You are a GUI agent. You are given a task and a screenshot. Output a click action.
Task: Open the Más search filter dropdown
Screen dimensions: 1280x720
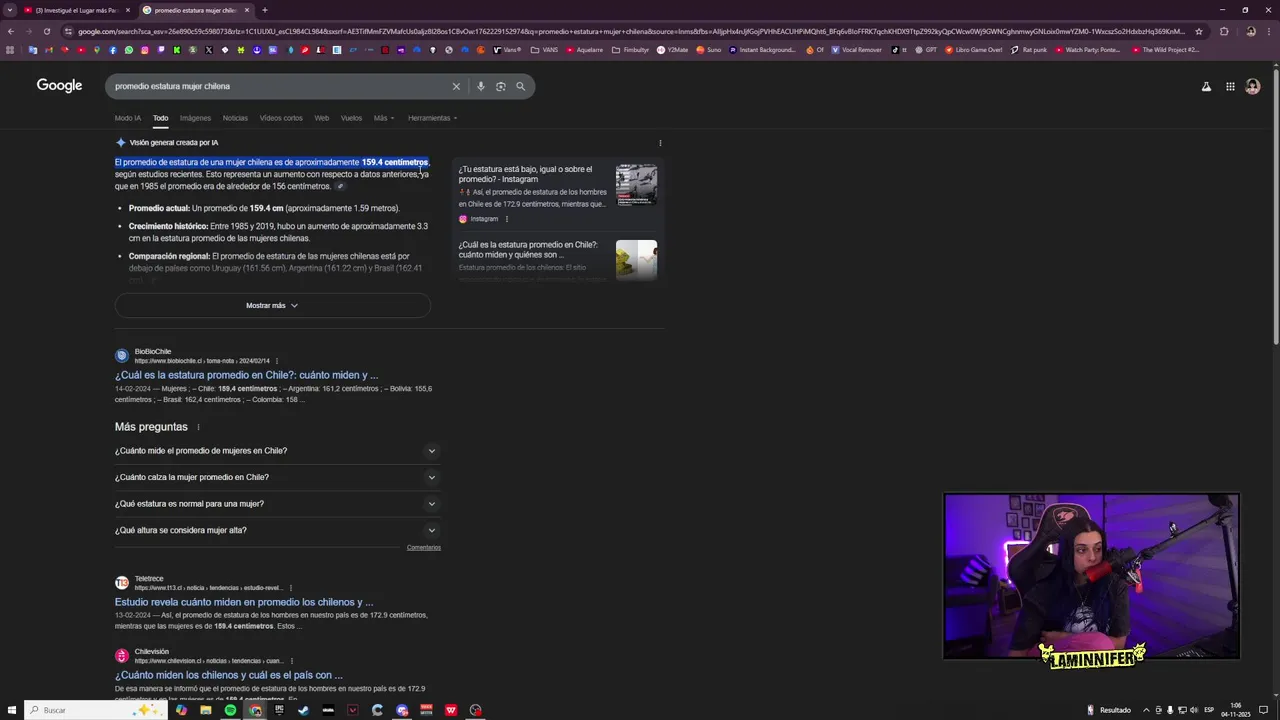click(x=384, y=118)
